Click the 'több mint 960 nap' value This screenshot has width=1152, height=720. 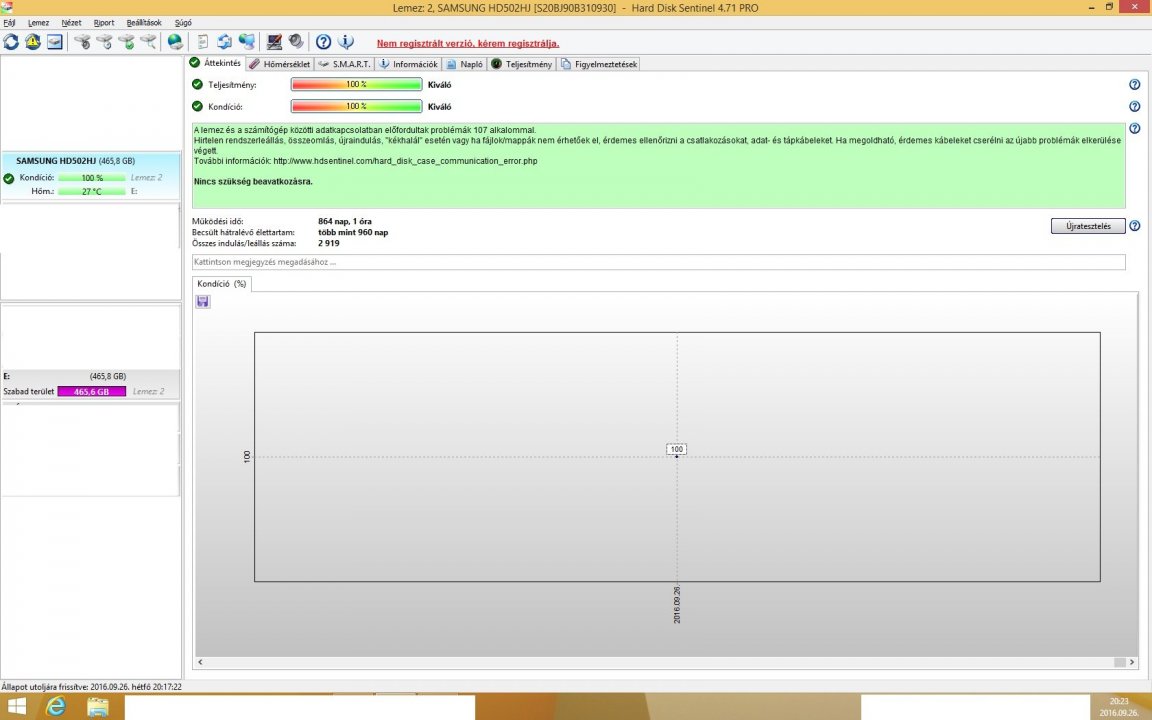pos(353,232)
